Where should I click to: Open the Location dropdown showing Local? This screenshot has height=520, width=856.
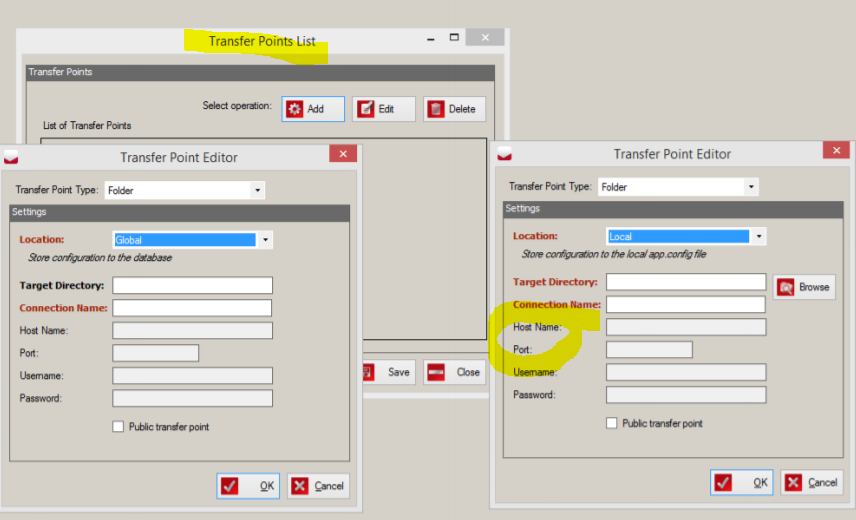pyautogui.click(x=759, y=236)
